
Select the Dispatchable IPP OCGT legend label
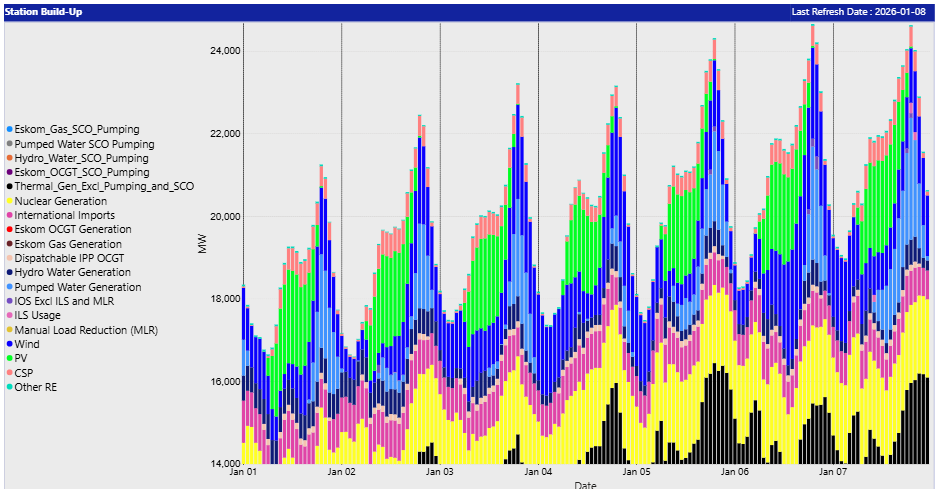coord(68,258)
